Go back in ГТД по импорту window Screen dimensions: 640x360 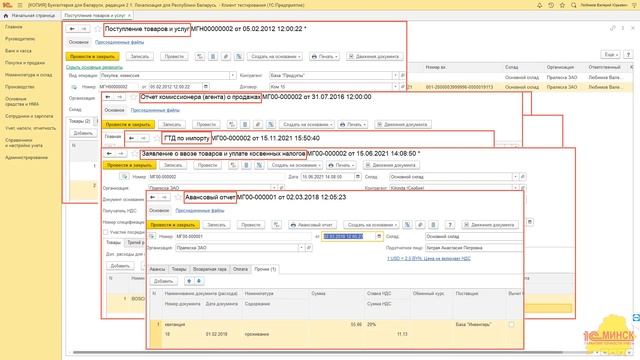click(x=131, y=138)
